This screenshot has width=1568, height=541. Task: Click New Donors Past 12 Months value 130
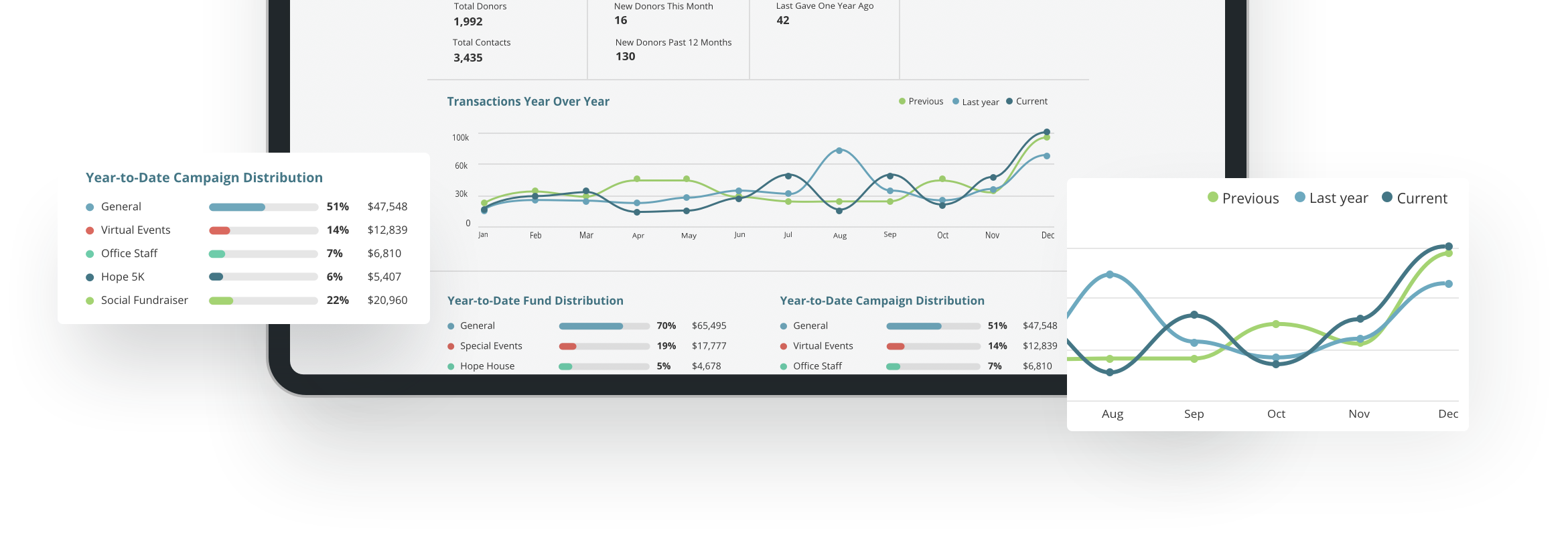[x=626, y=56]
